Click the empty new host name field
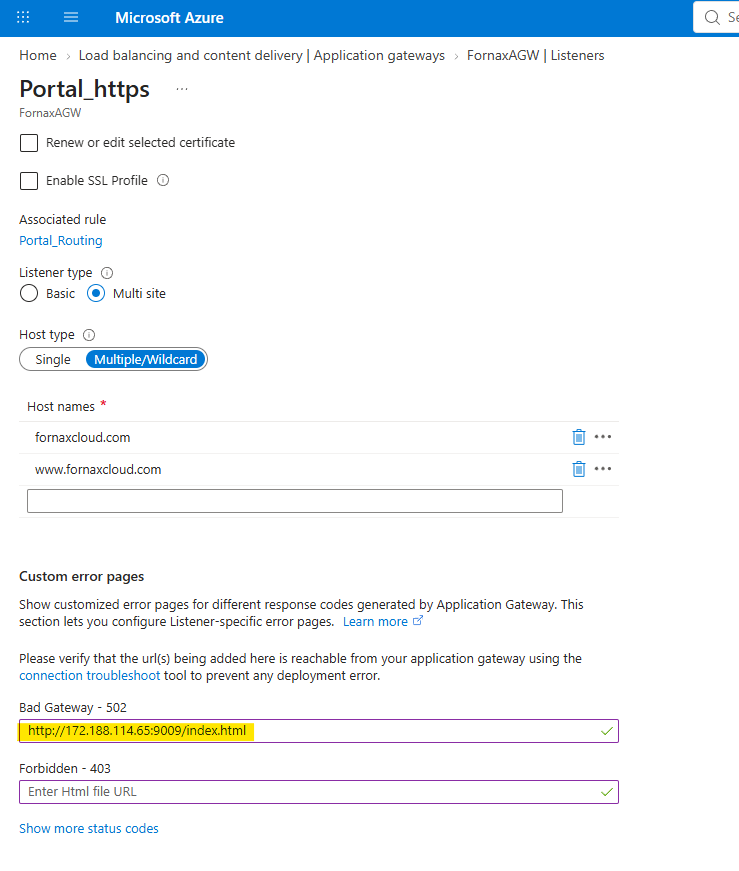The width and height of the screenshot is (739, 871). pos(294,501)
